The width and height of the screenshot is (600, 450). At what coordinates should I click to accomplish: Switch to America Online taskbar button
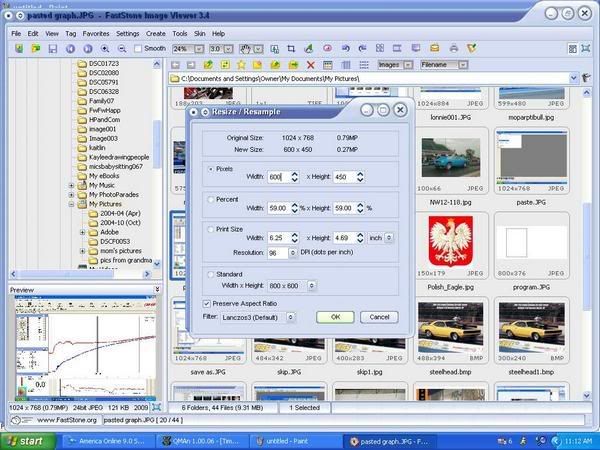pyautogui.click(x=107, y=441)
